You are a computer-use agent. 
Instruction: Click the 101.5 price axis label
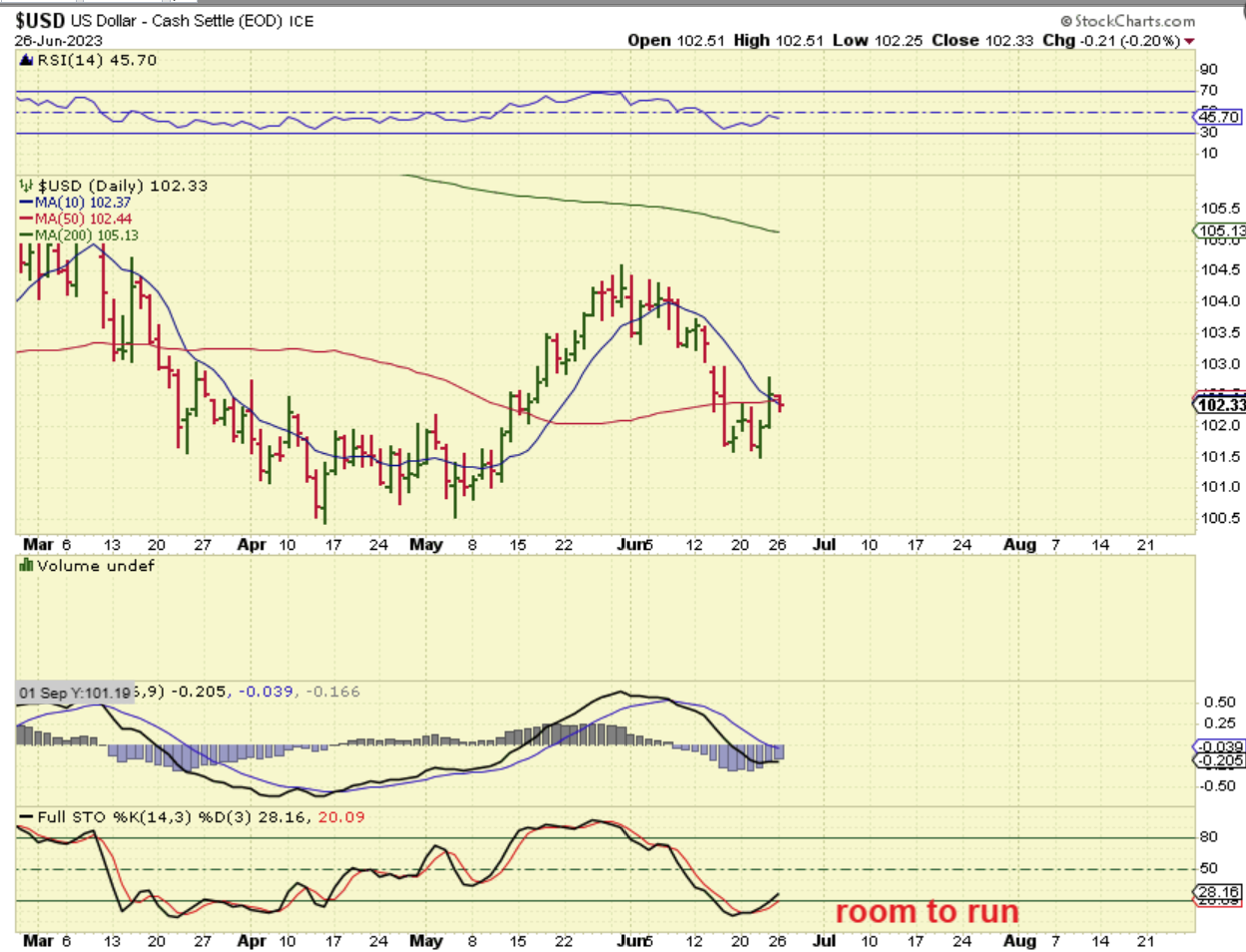(1221, 457)
